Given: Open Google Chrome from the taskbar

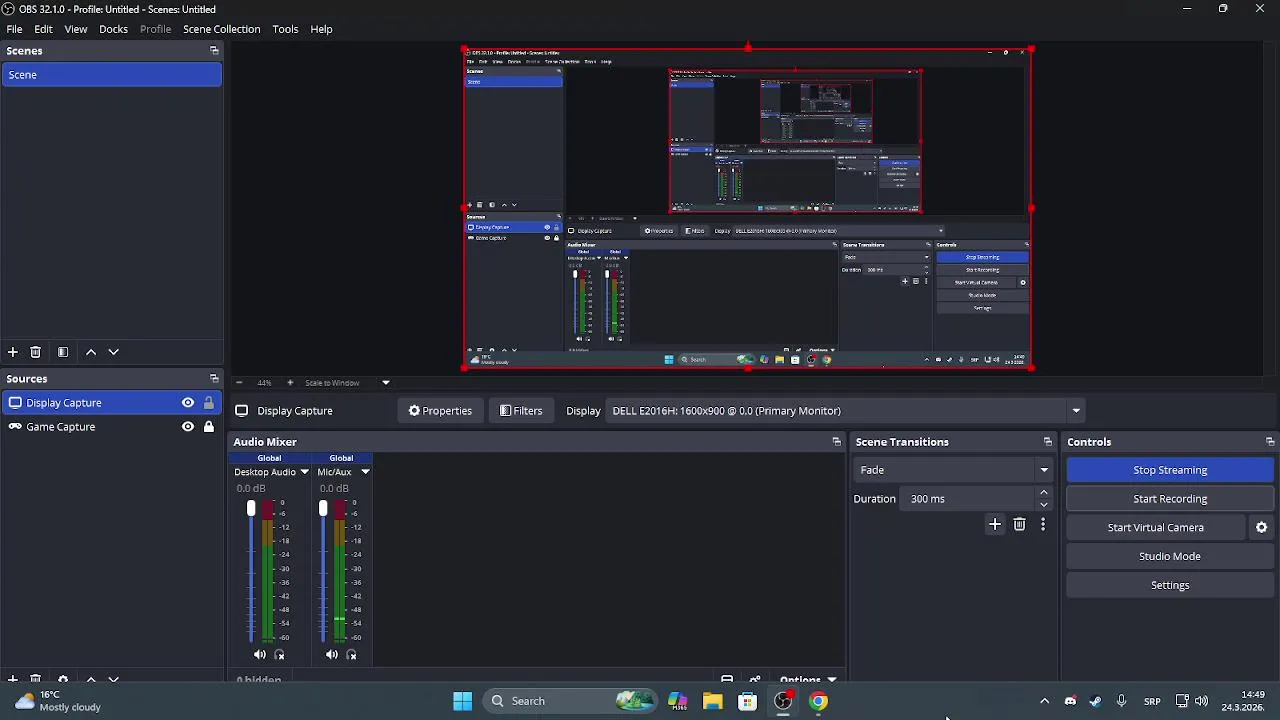Looking at the screenshot, I should click(819, 701).
